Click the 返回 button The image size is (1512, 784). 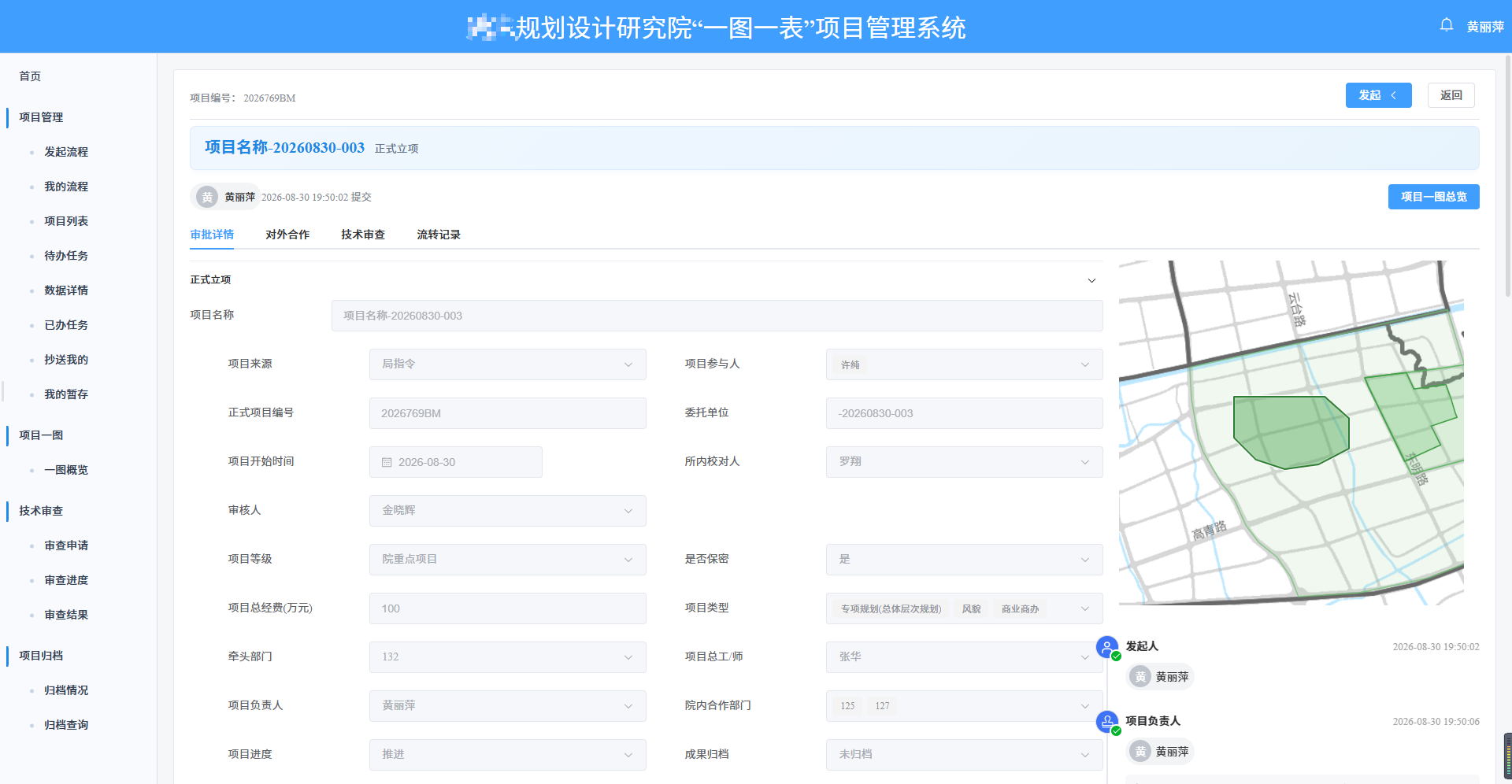tap(1451, 95)
